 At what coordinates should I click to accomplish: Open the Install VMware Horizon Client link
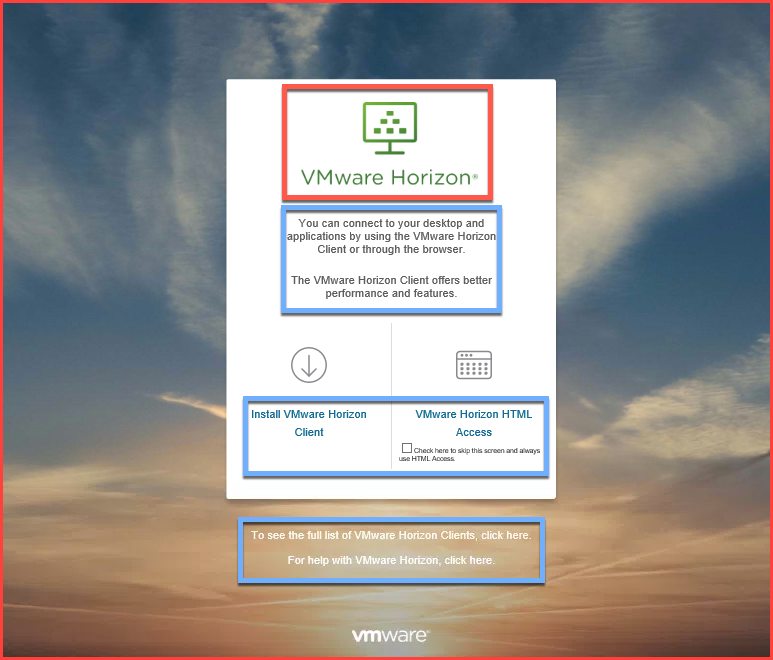(x=309, y=423)
